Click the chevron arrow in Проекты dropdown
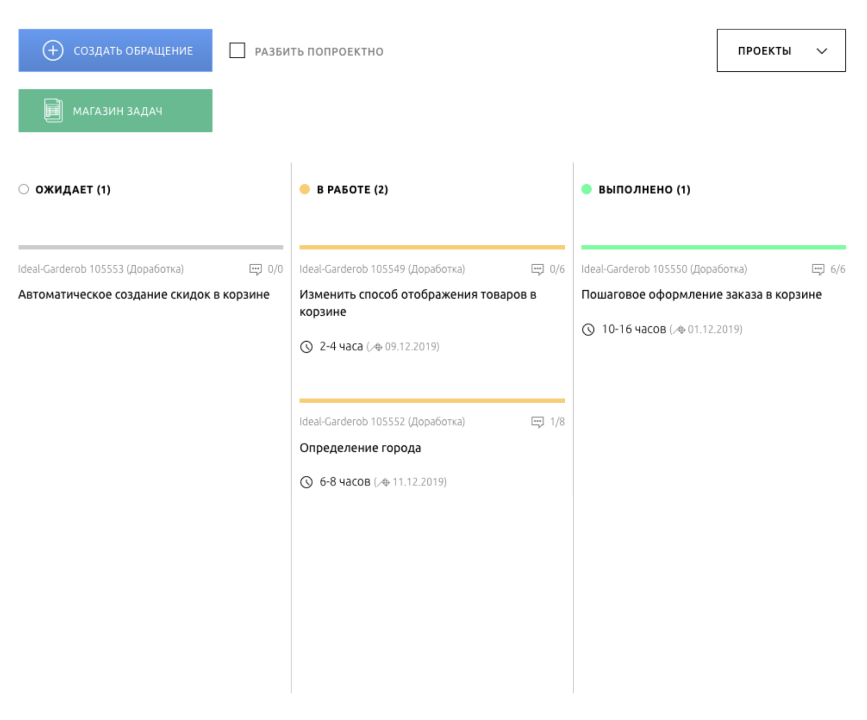 pos(822,51)
